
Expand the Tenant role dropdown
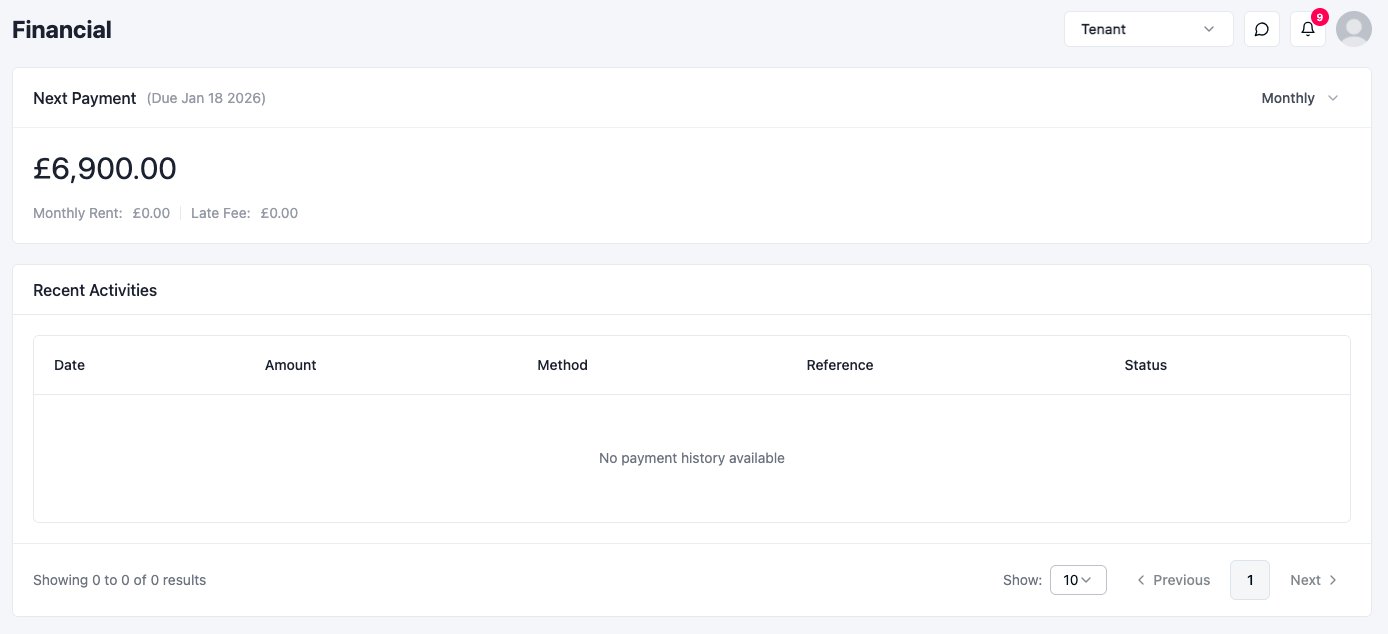[x=1148, y=29]
